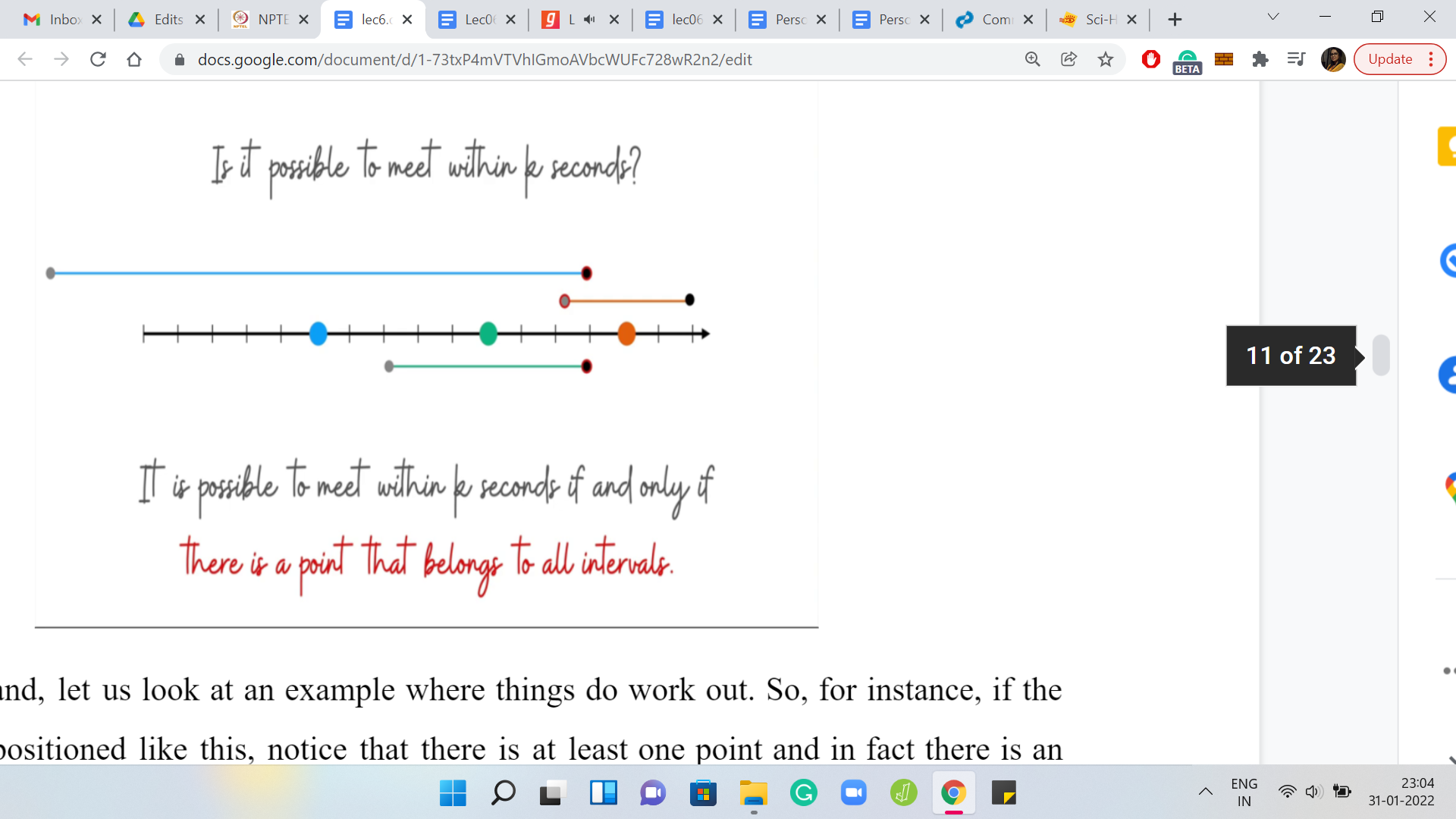
Task: Toggle the volume system tray icon
Action: (1313, 792)
